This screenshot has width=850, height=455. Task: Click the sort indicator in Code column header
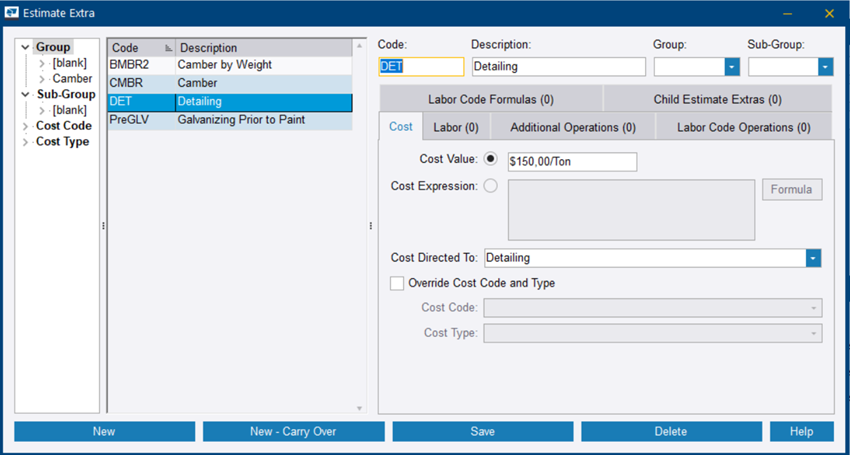click(x=169, y=48)
